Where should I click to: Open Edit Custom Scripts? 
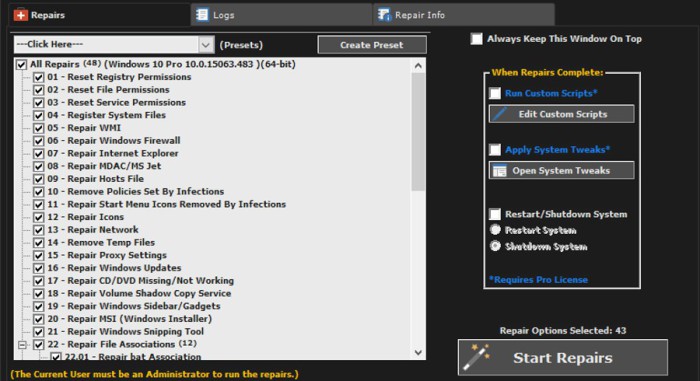pyautogui.click(x=562, y=114)
